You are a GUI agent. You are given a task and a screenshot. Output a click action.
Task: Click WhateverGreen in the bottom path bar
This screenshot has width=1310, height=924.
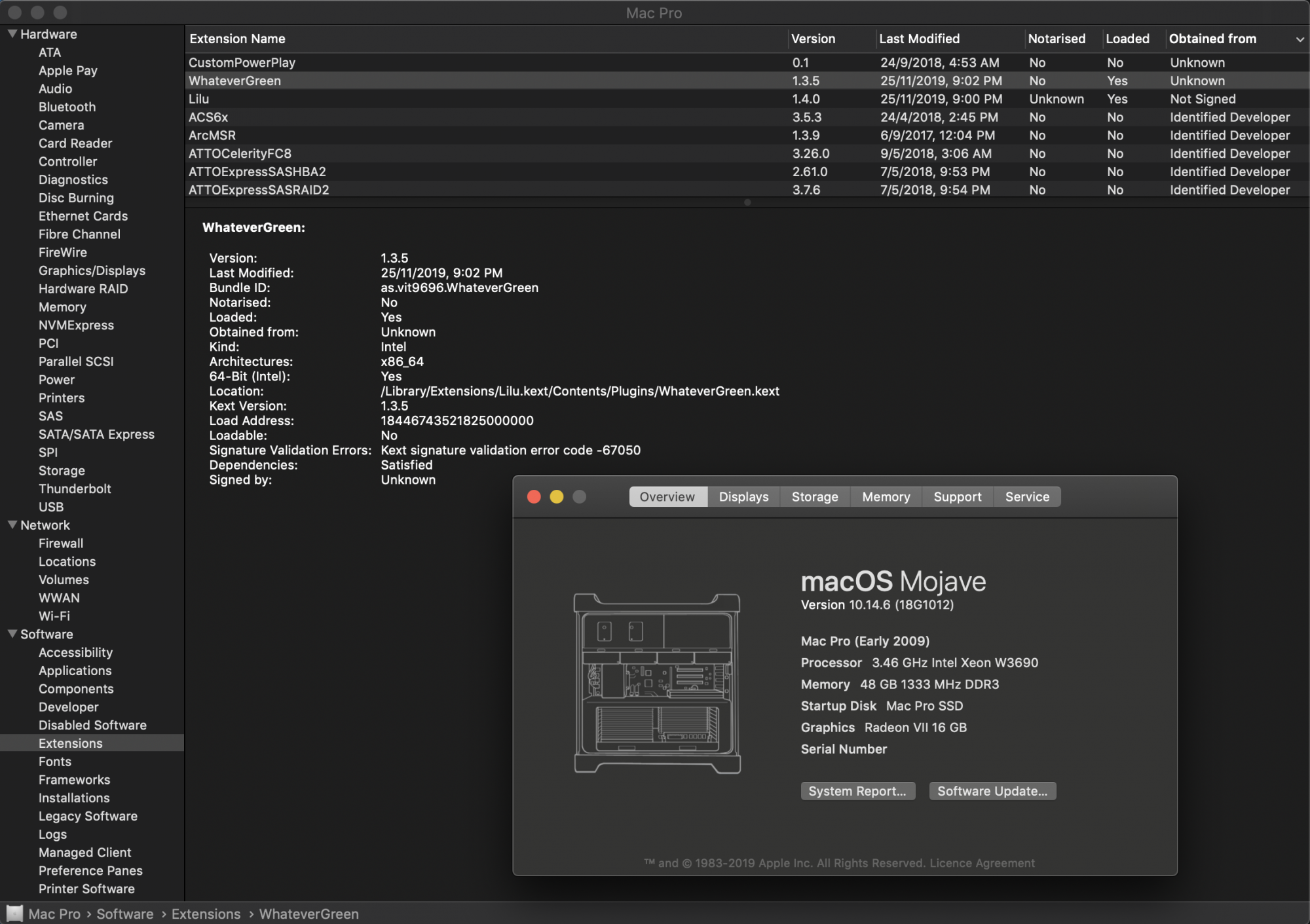tap(309, 914)
